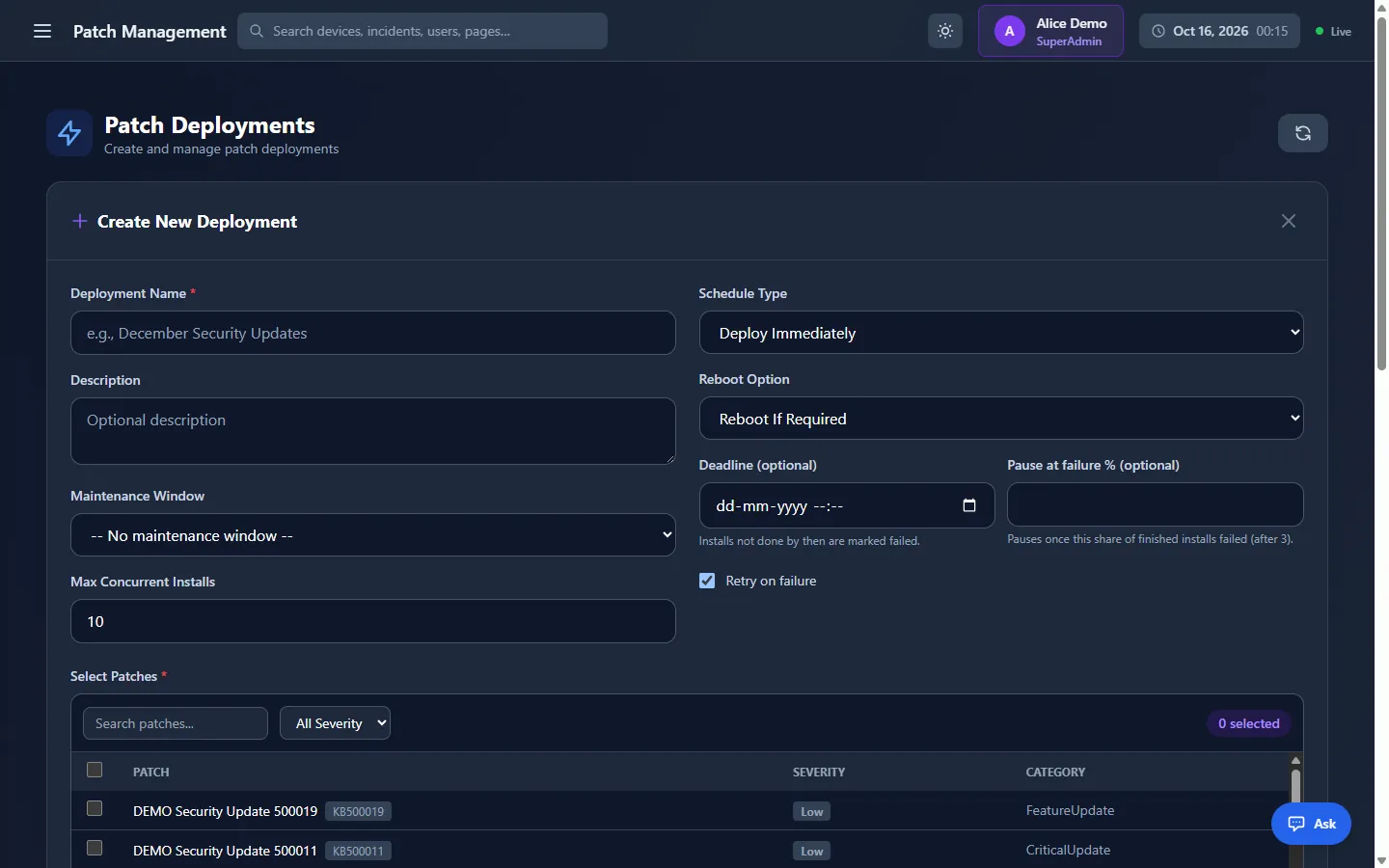Click the FeatureUpdate category cell
Image resolution: width=1389 pixels, height=868 pixels.
click(1070, 810)
